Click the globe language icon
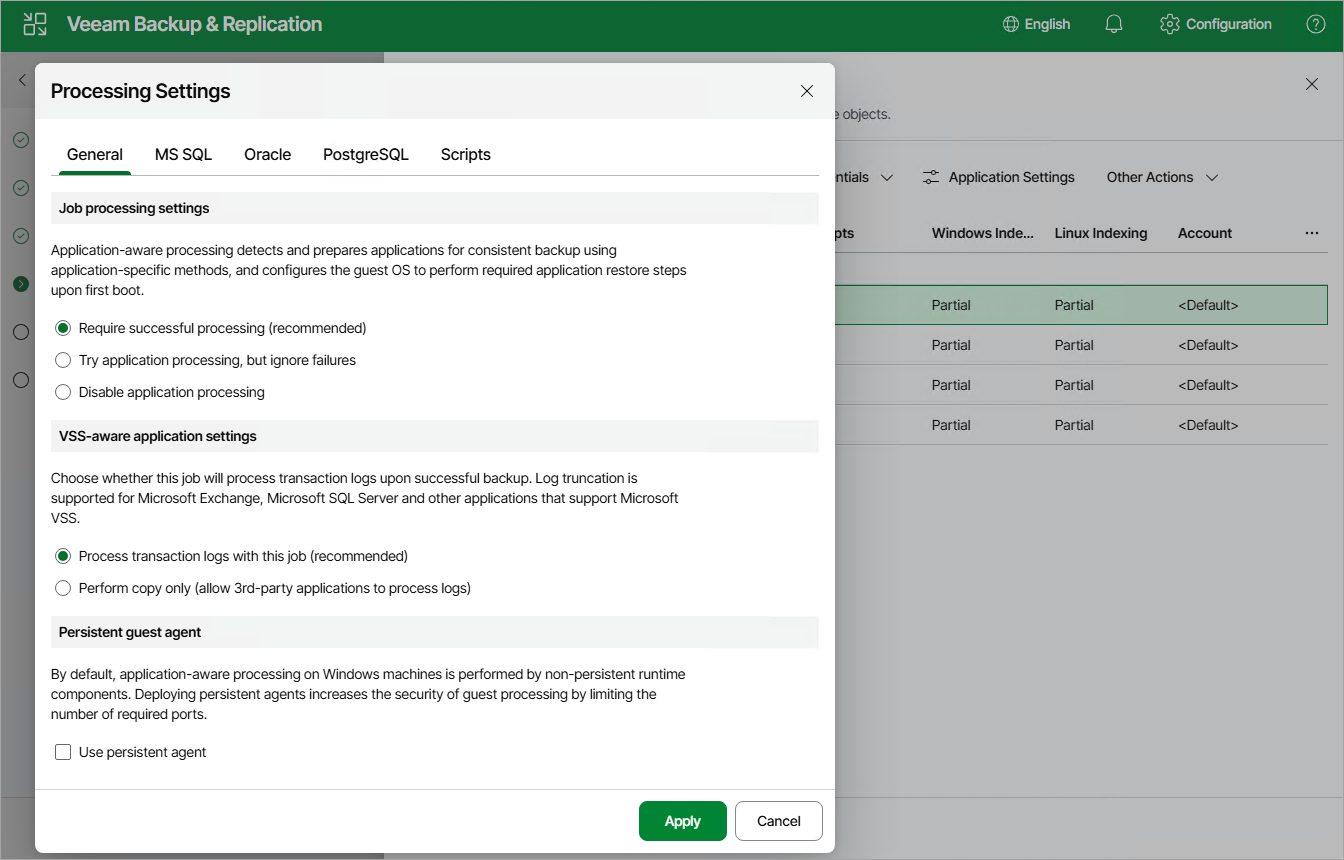The height and width of the screenshot is (860, 1344). [1011, 25]
